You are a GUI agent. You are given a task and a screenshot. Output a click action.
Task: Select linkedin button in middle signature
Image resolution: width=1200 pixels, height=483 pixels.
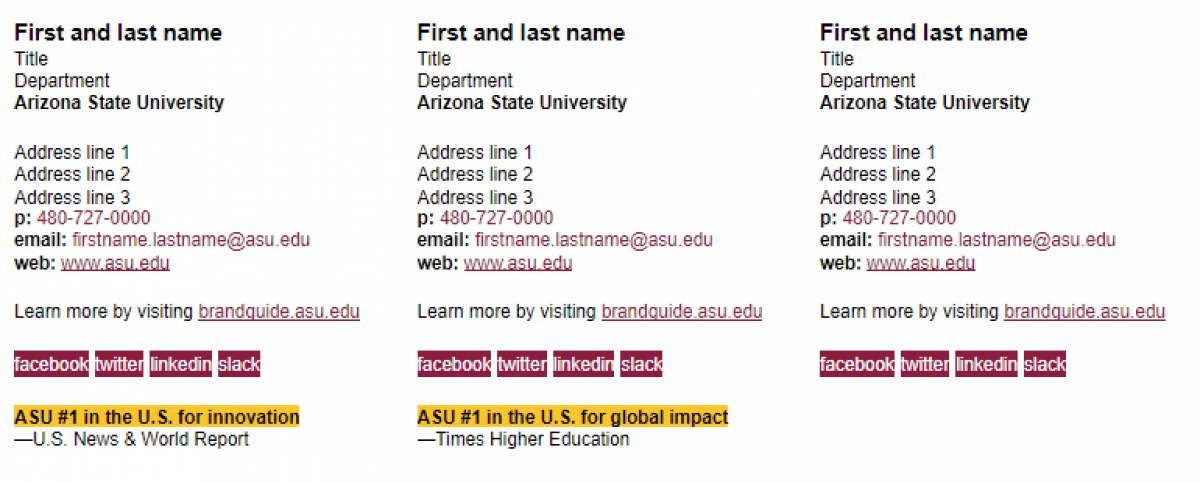click(x=584, y=365)
